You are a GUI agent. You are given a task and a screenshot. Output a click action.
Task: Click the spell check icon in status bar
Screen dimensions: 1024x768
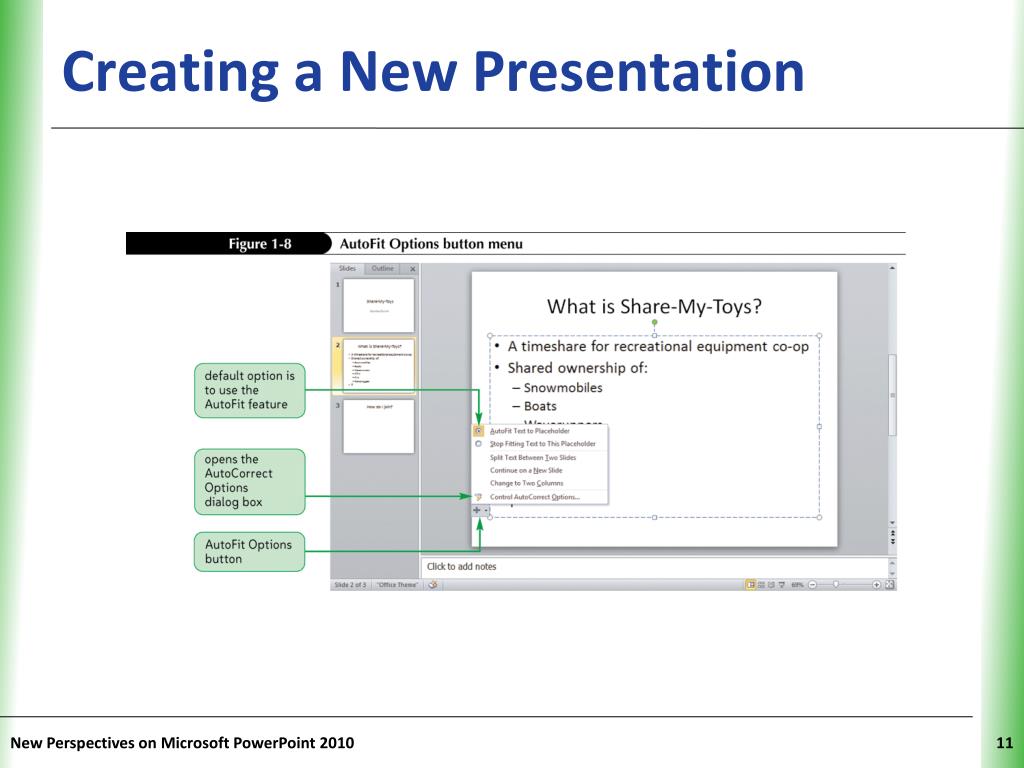432,584
